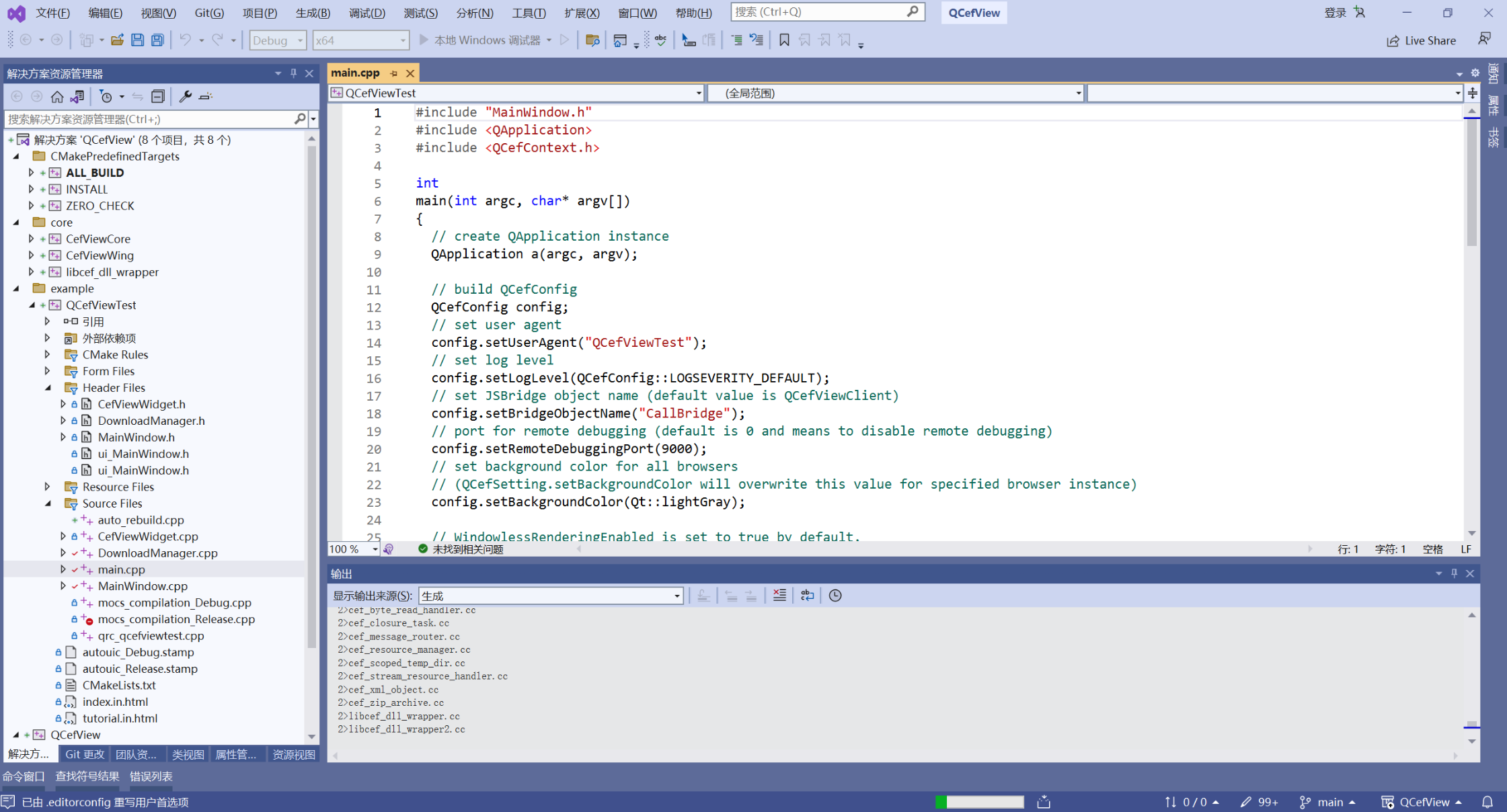This screenshot has width=1507, height=812.
Task: Click the 本地 Windows 调试器 run button
Action: pos(486,40)
